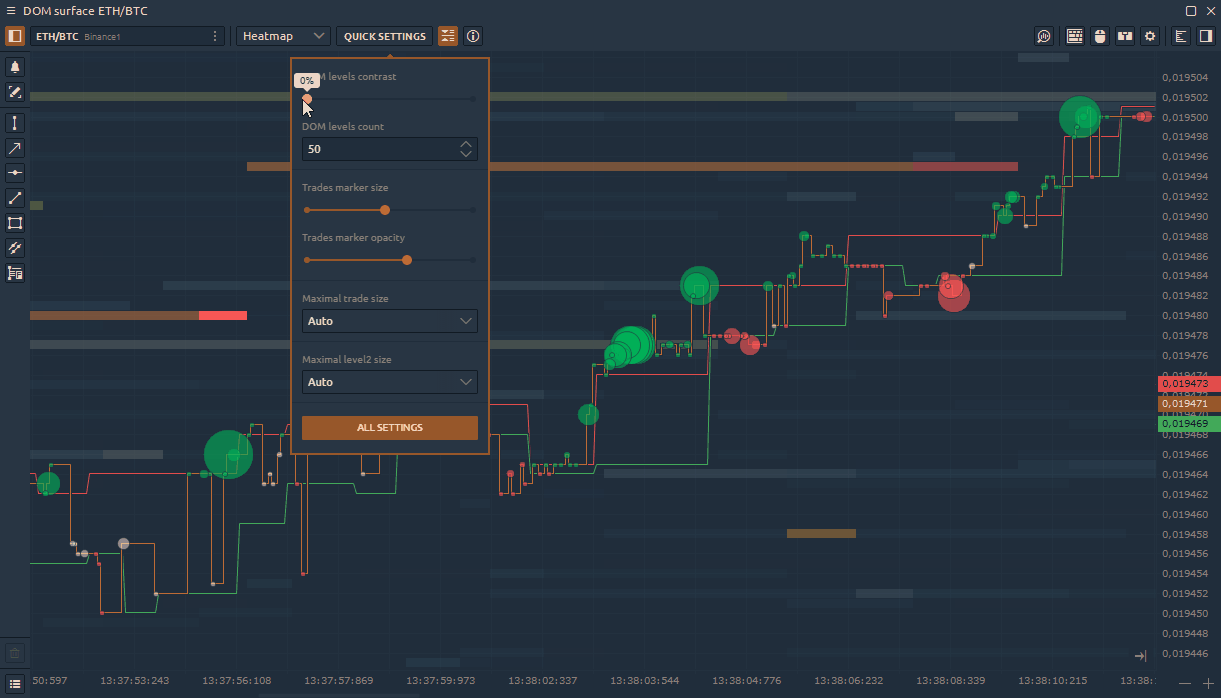
Task: Select the arrow drawing tool
Action: (x=15, y=148)
